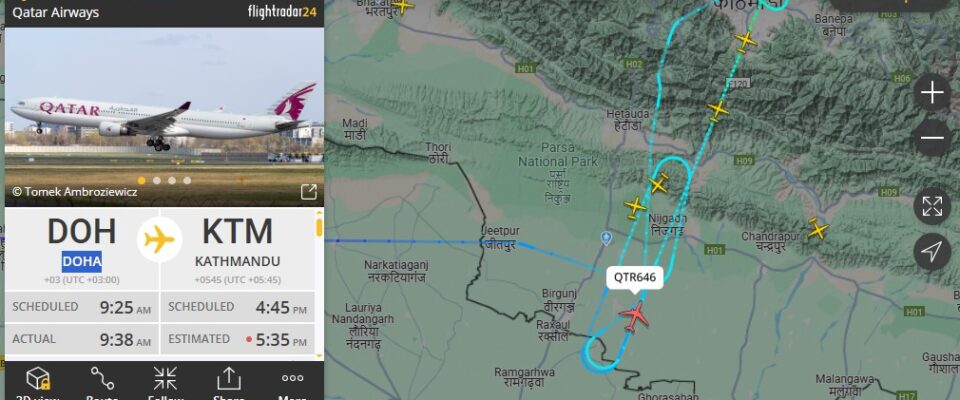Open the 3D view cube icon

[x=37, y=379]
